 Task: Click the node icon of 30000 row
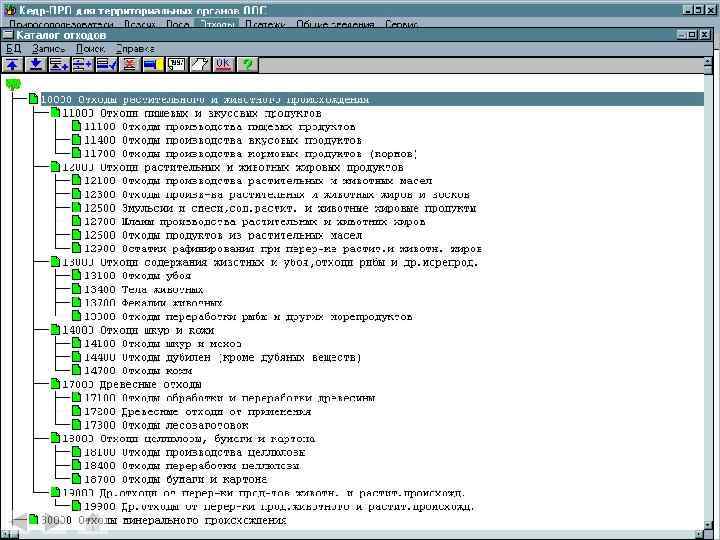point(34,519)
